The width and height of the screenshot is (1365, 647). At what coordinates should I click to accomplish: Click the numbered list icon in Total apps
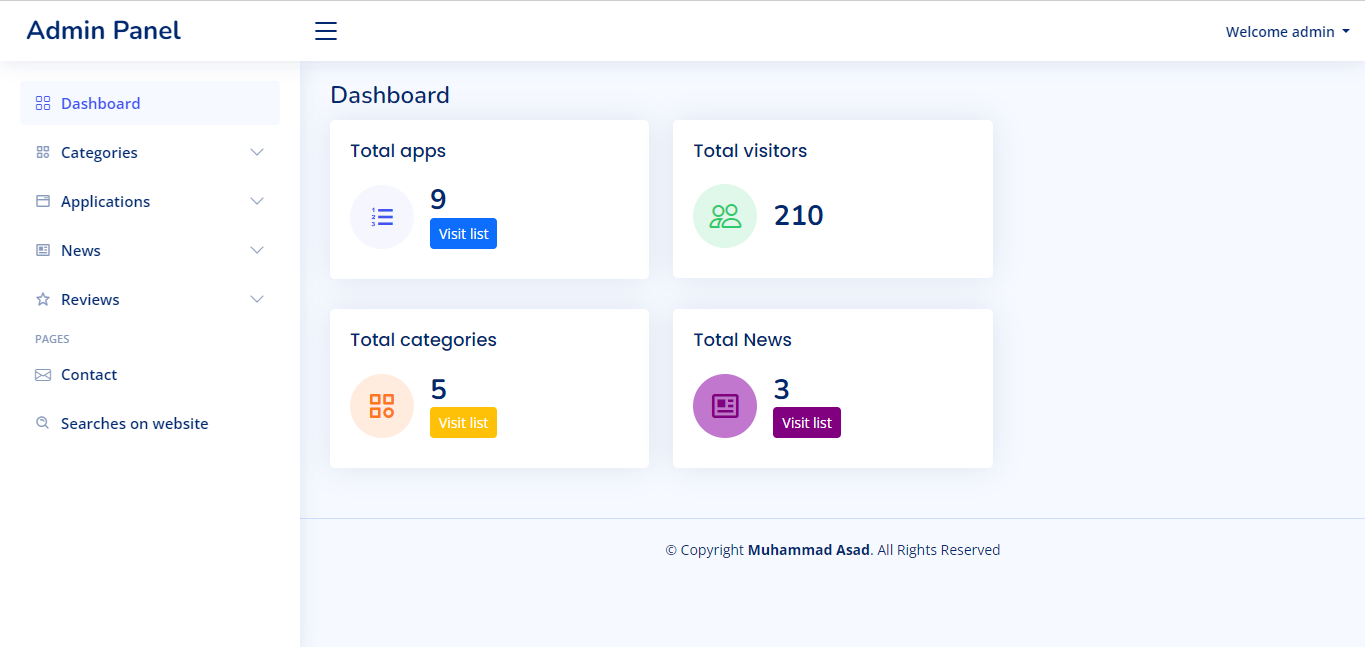click(x=382, y=216)
